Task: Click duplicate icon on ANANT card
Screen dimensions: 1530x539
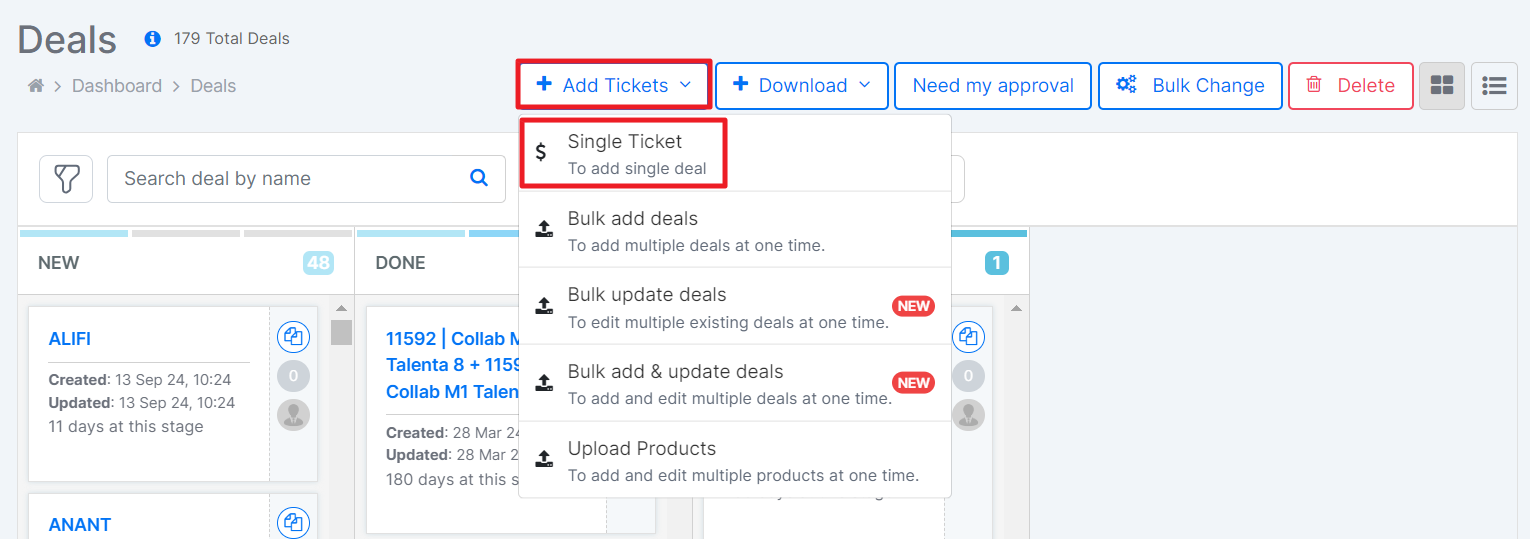Action: point(293,523)
